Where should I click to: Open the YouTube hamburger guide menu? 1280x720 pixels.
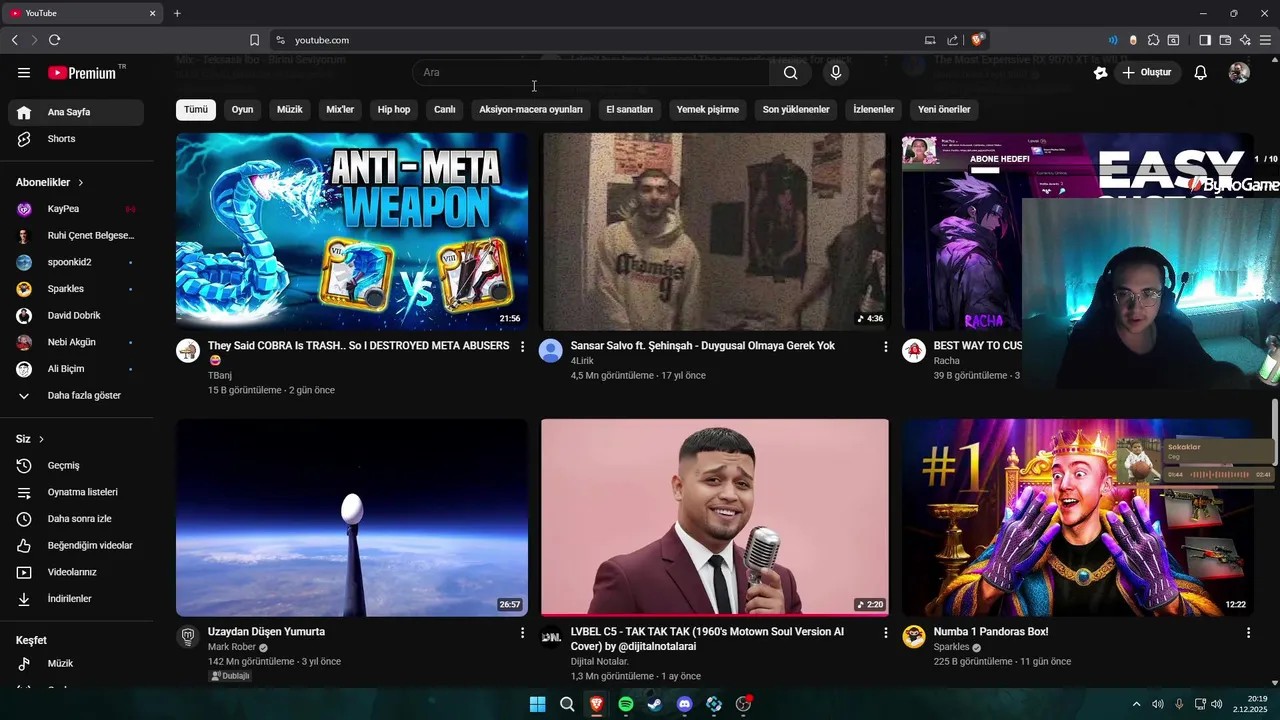(x=24, y=73)
